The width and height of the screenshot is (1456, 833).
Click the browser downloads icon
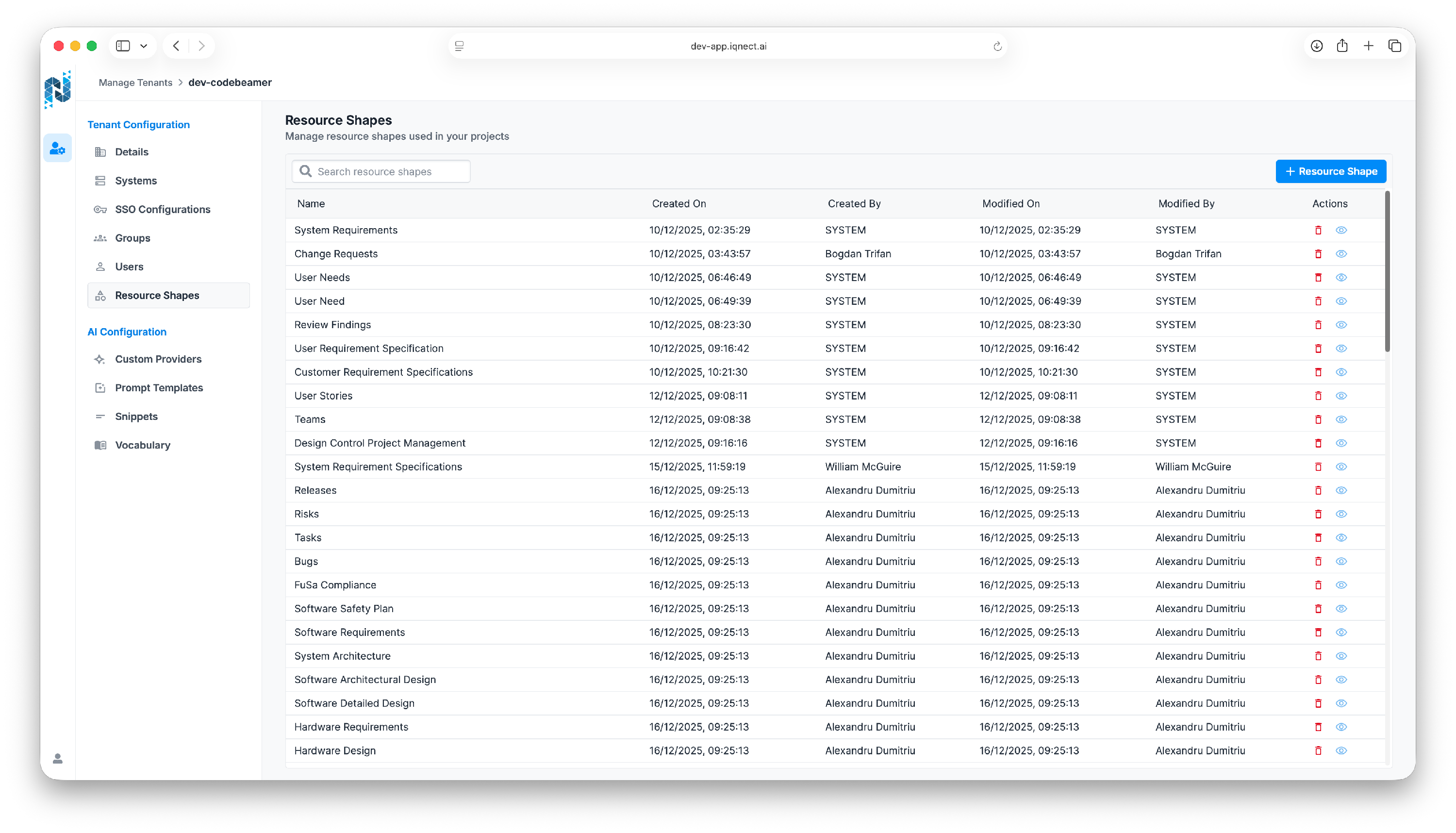coord(1316,46)
